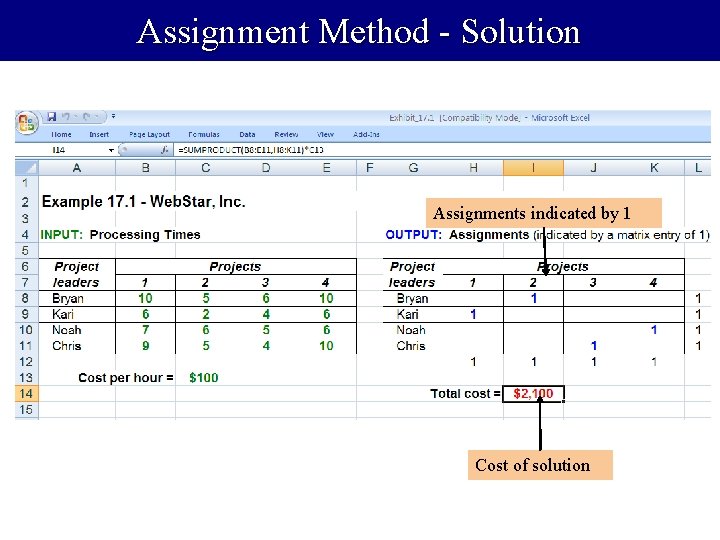Click the Undo icon in Quick Access toolbar

[66, 117]
